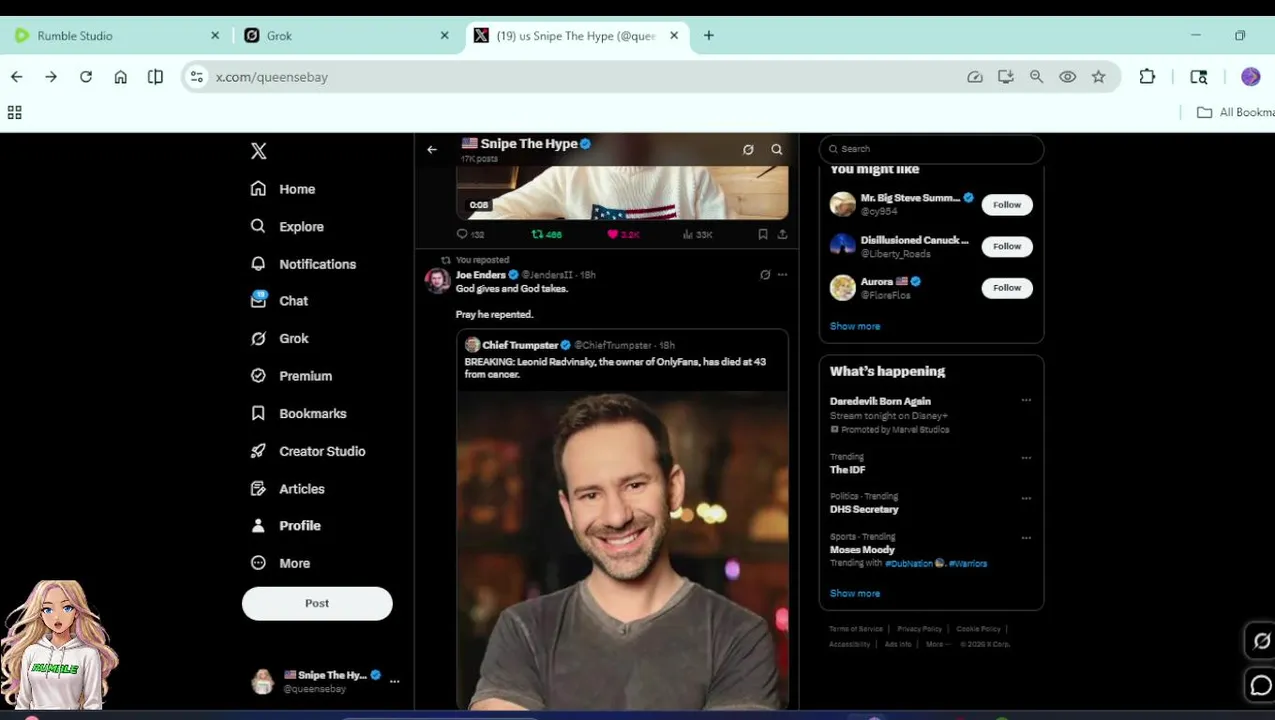
Task: Open the browser extensions puzzle icon
Action: tap(1147, 77)
